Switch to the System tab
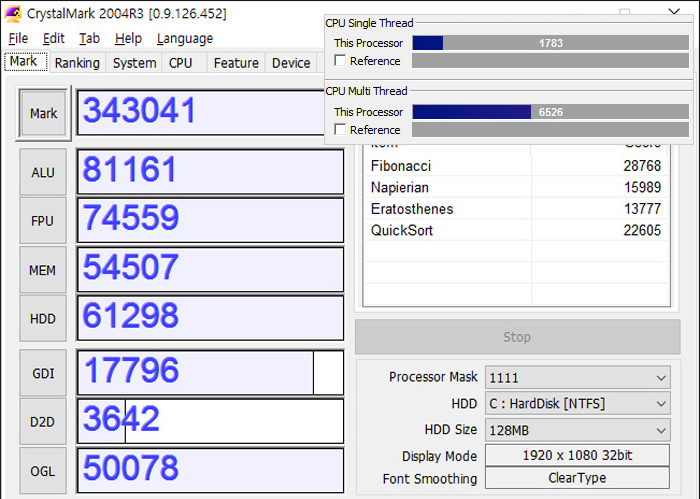 134,63
